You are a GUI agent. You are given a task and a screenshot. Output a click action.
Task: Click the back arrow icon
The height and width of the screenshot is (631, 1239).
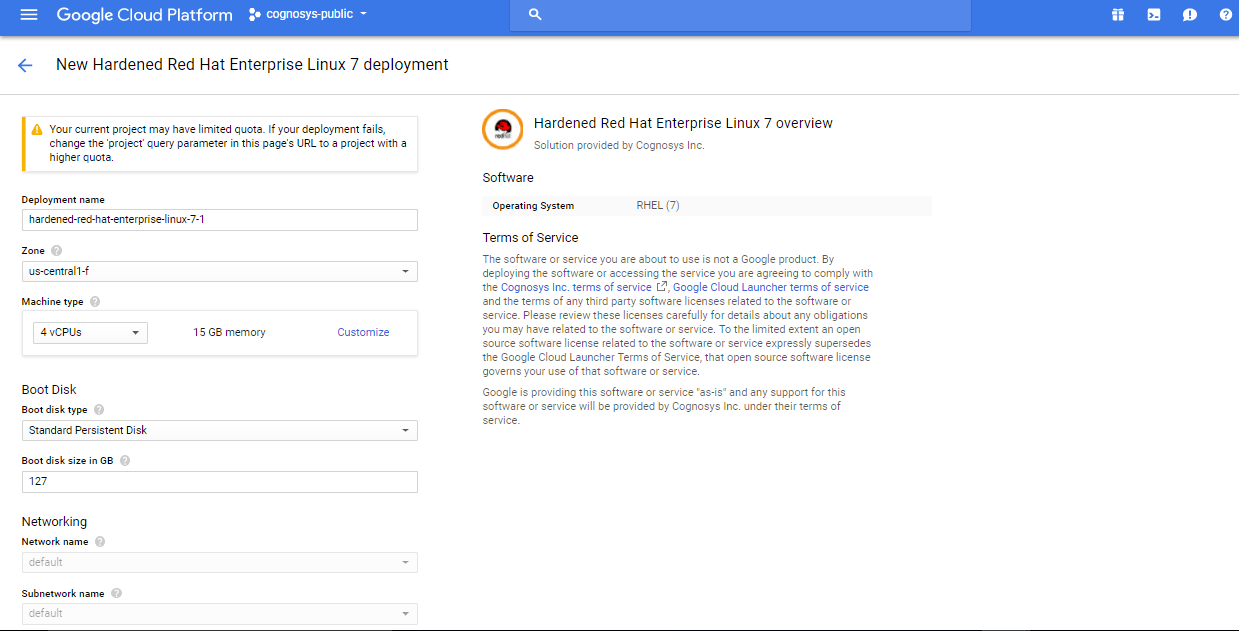(x=25, y=65)
